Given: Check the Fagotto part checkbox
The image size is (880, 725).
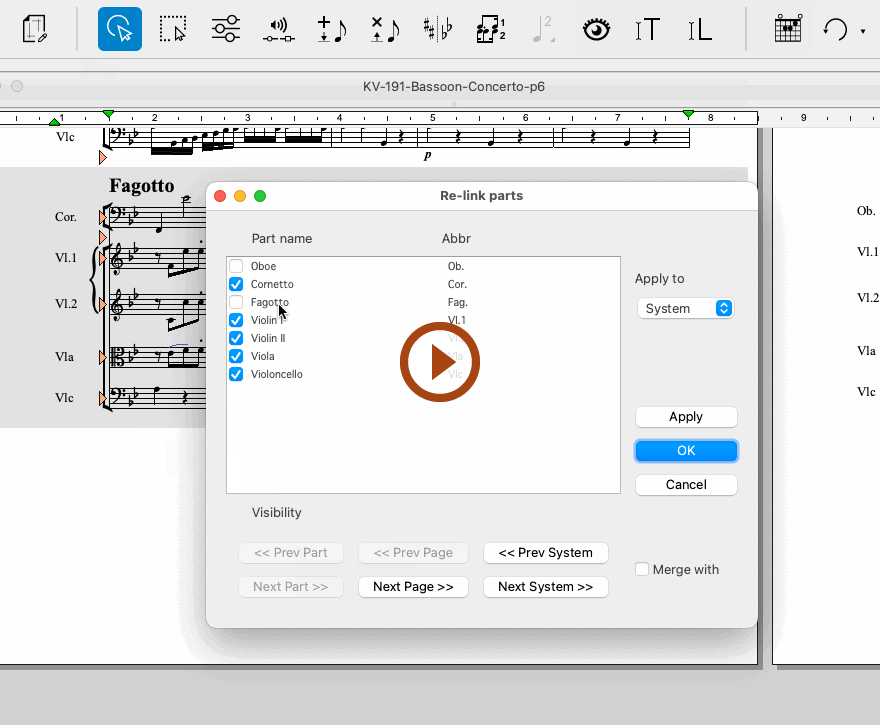Looking at the screenshot, I should [236, 302].
